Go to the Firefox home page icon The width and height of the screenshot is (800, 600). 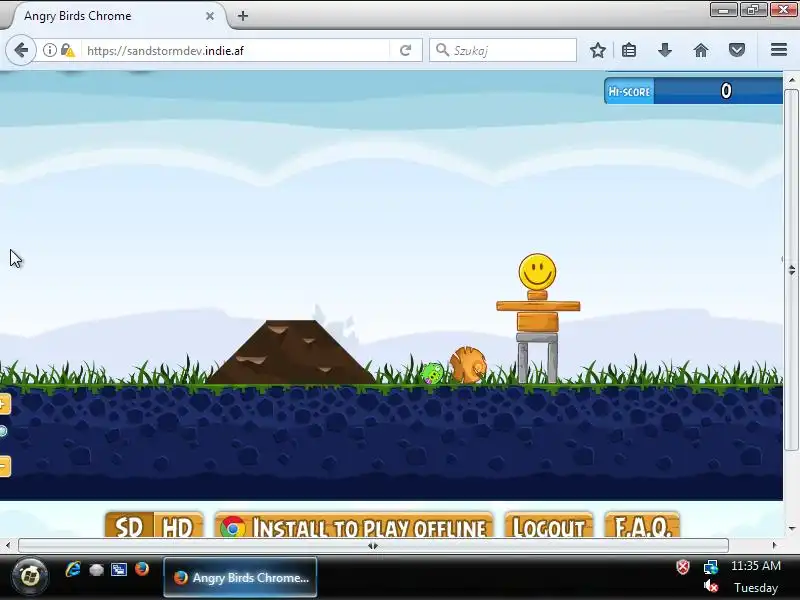tap(701, 50)
